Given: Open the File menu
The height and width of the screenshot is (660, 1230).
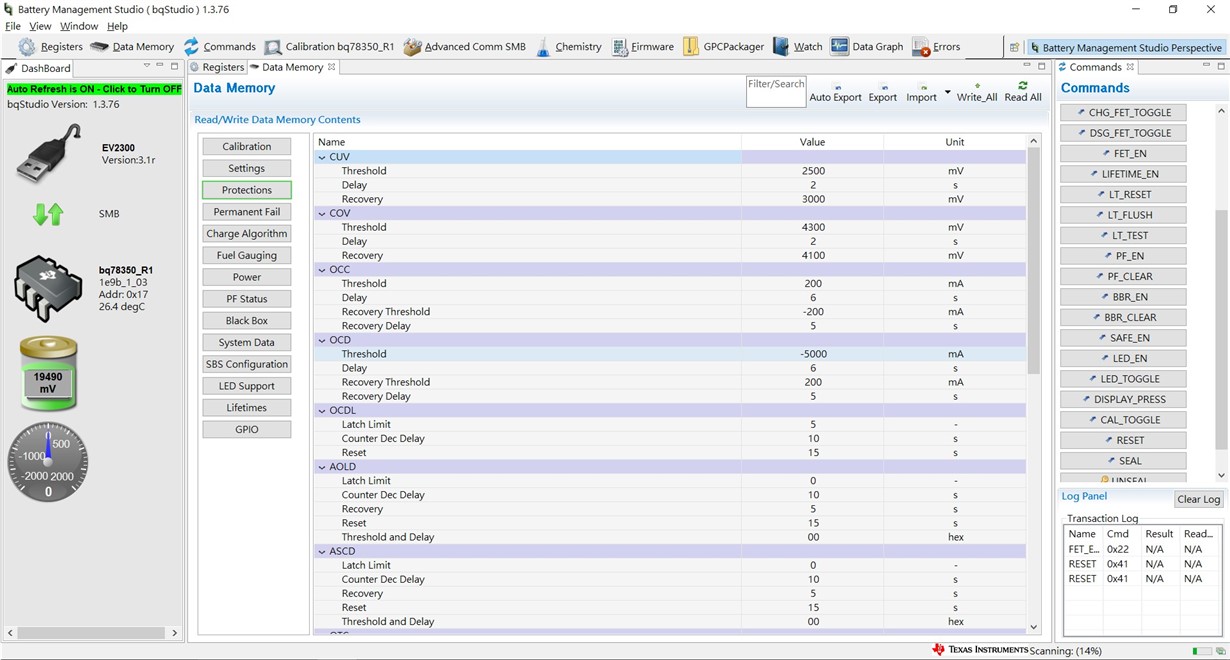Looking at the screenshot, I should point(13,26).
